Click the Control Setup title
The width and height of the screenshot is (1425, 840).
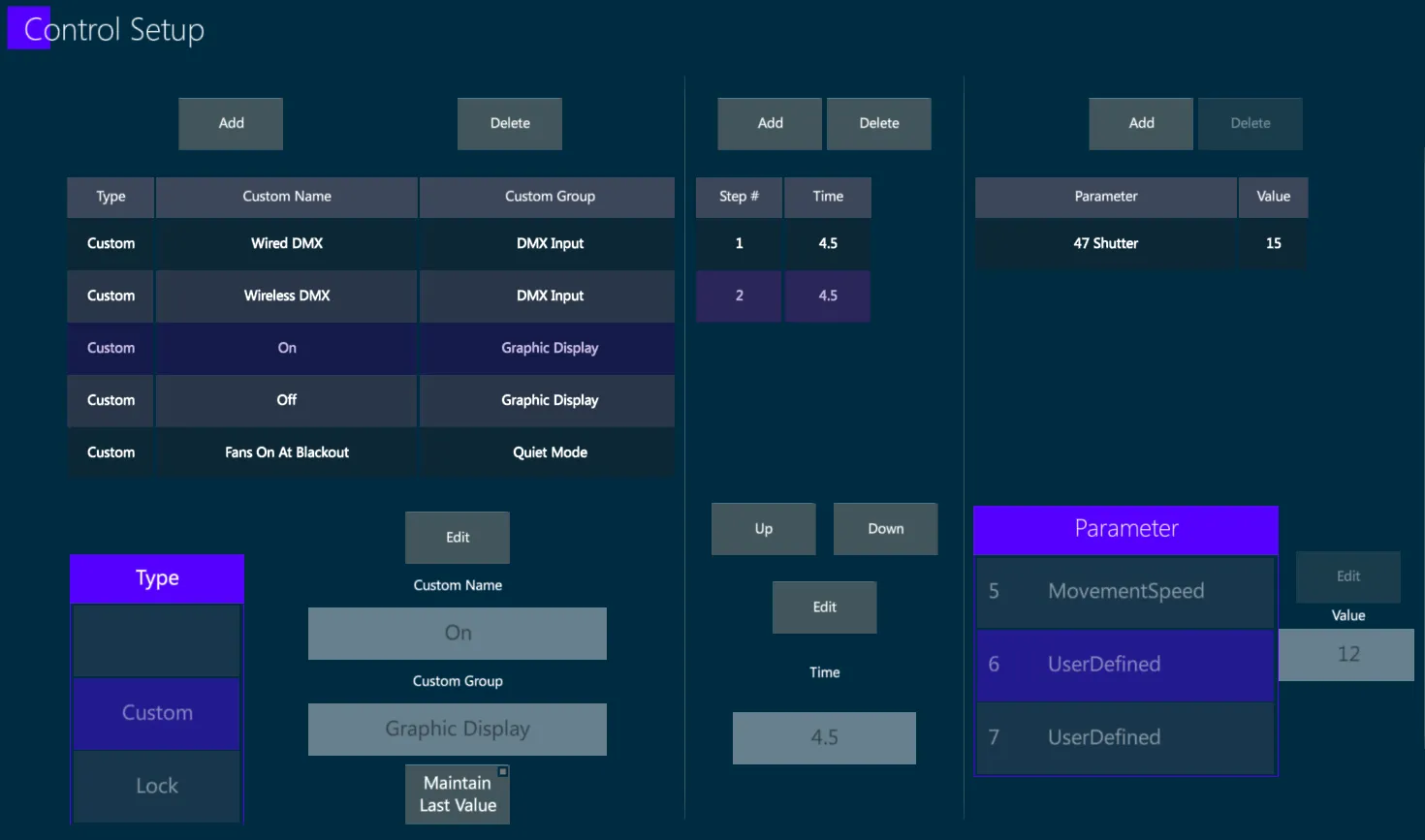[114, 29]
